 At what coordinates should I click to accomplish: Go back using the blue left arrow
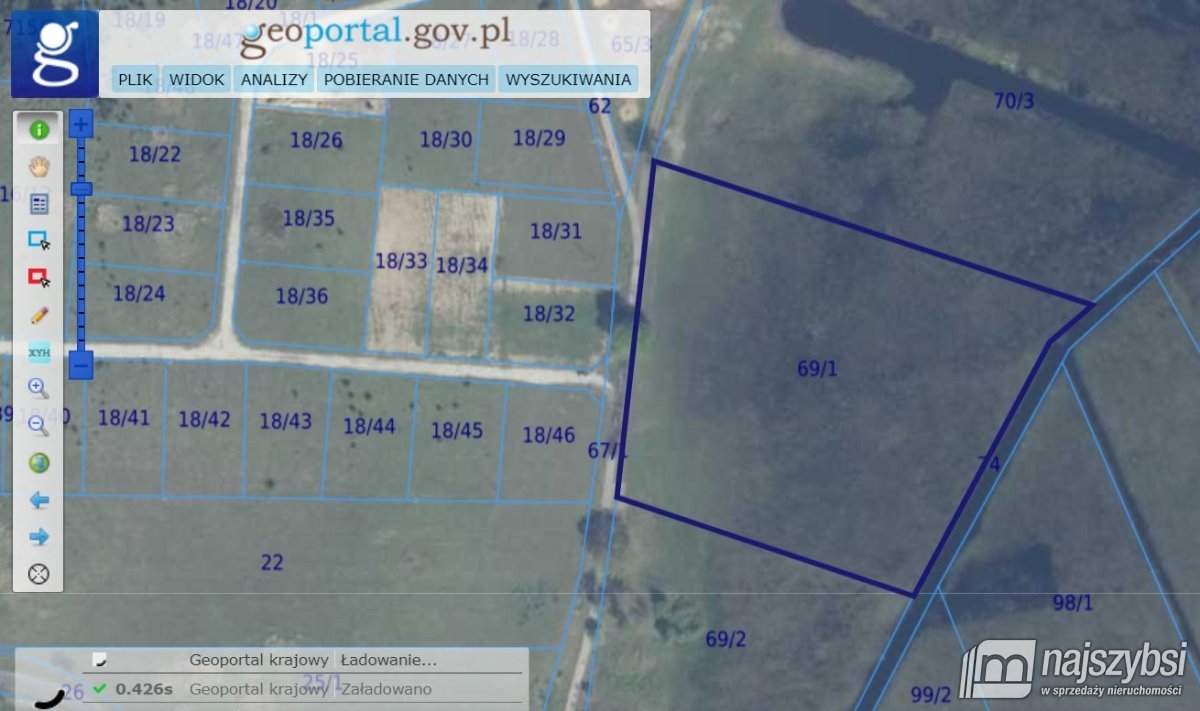pos(38,499)
